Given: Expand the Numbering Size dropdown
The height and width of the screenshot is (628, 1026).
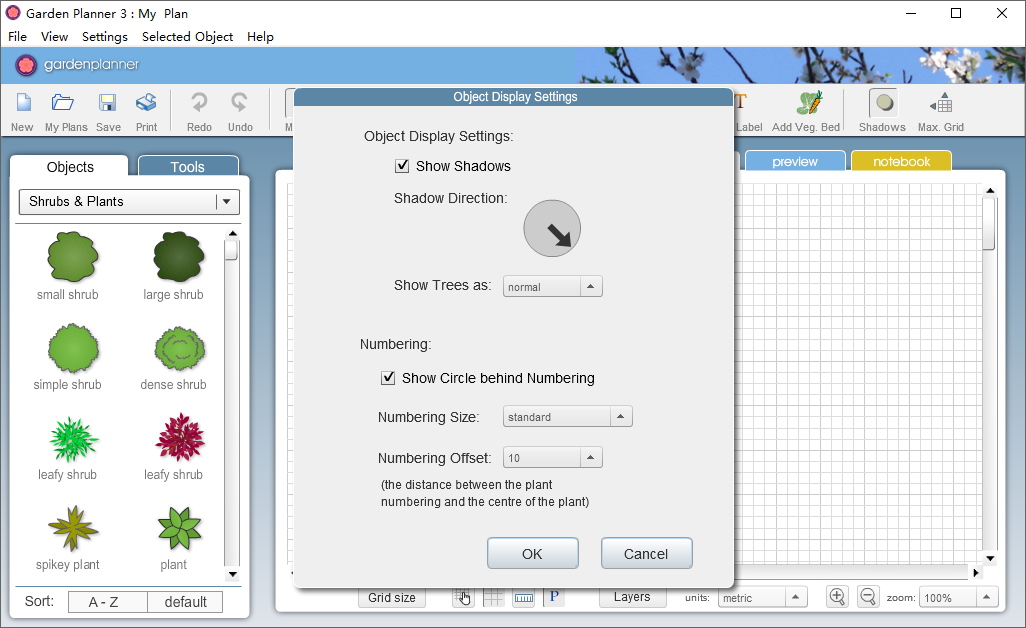Looking at the screenshot, I should 567,417.
